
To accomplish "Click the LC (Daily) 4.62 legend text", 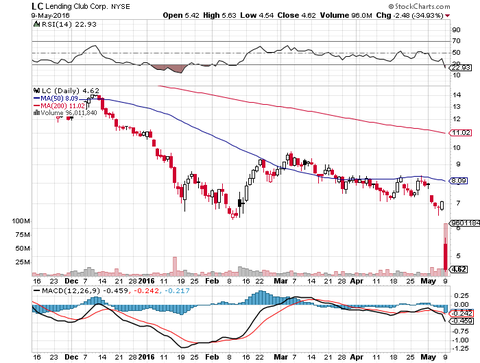I will click(70, 91).
